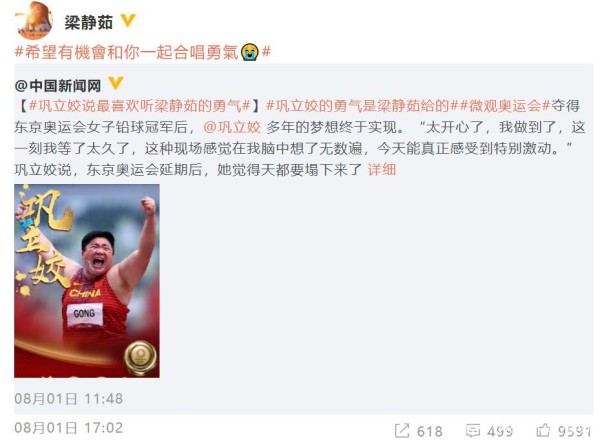
Task: Click original post timestamp 08月01日 11:48
Action: [68, 399]
